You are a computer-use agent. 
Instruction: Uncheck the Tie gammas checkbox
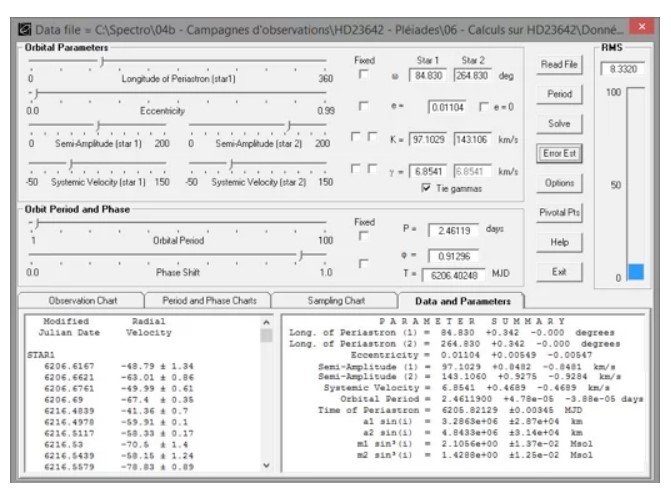[x=426, y=188]
